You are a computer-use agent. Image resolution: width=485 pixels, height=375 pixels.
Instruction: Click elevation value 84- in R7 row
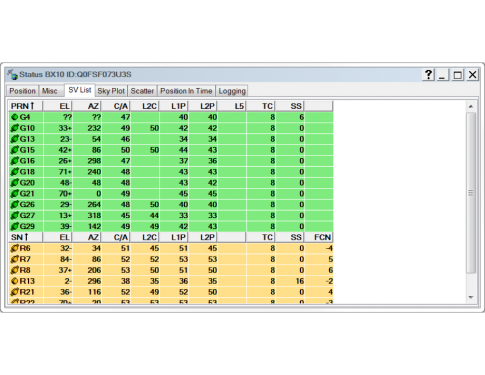tap(65, 259)
